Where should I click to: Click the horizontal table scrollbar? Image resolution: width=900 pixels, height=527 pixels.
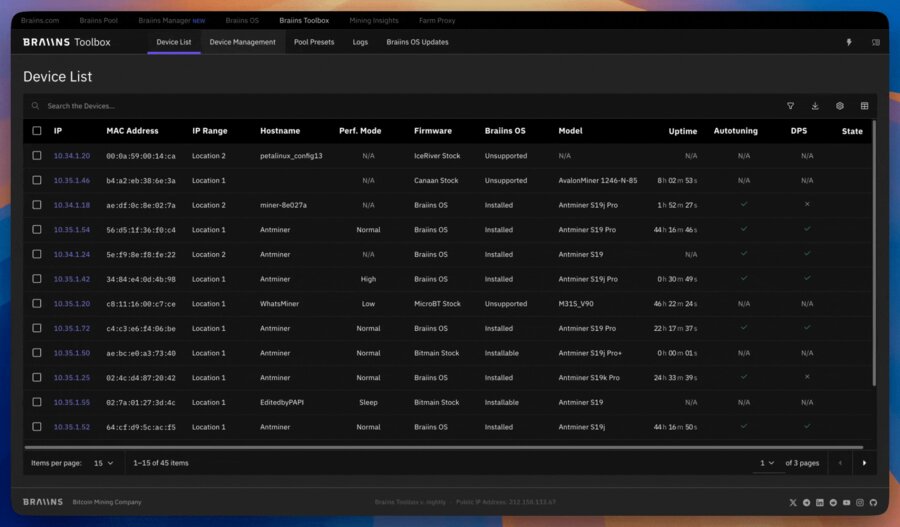[x=444, y=447]
